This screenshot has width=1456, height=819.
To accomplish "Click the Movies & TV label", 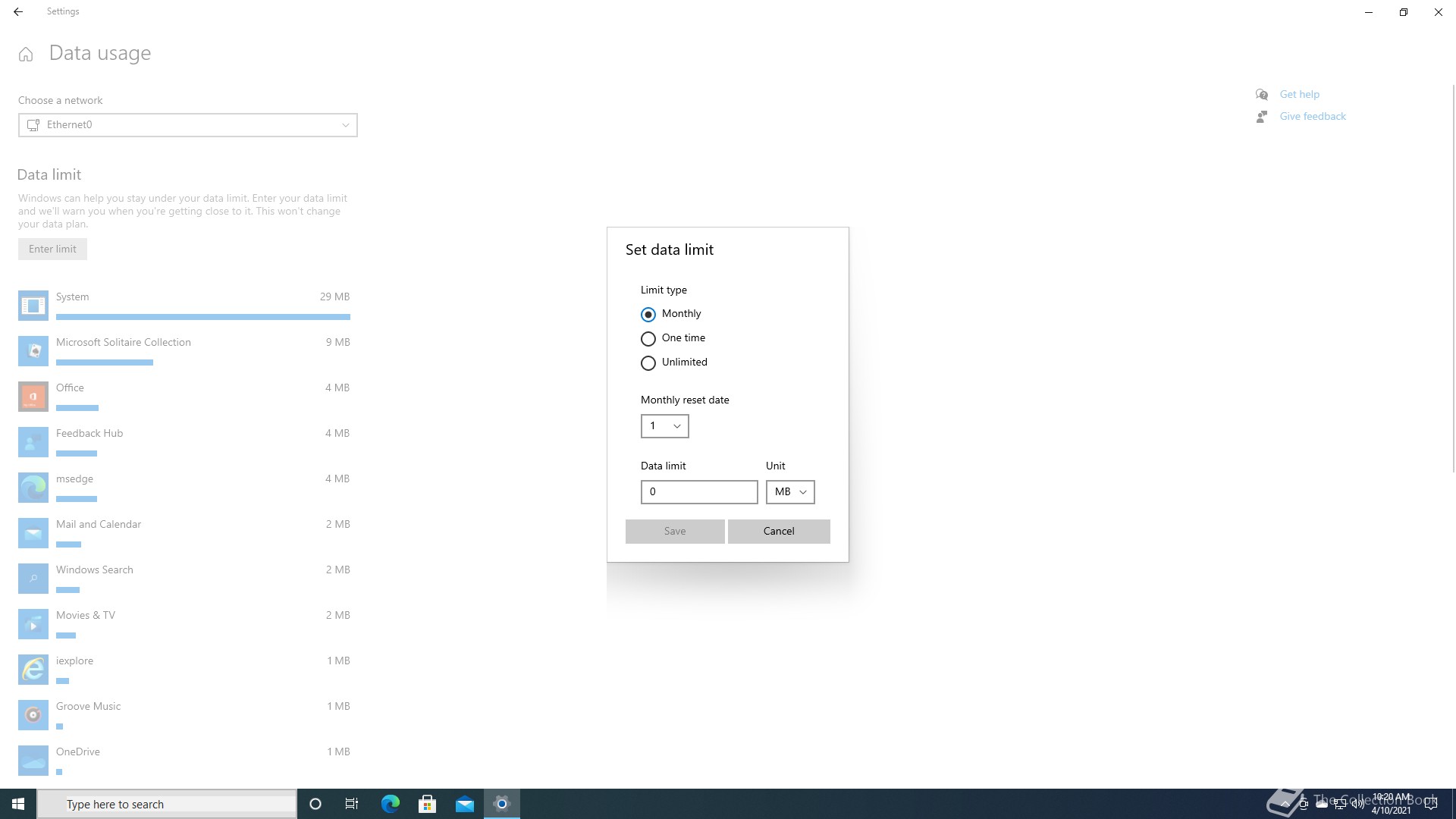I will click(x=86, y=616).
